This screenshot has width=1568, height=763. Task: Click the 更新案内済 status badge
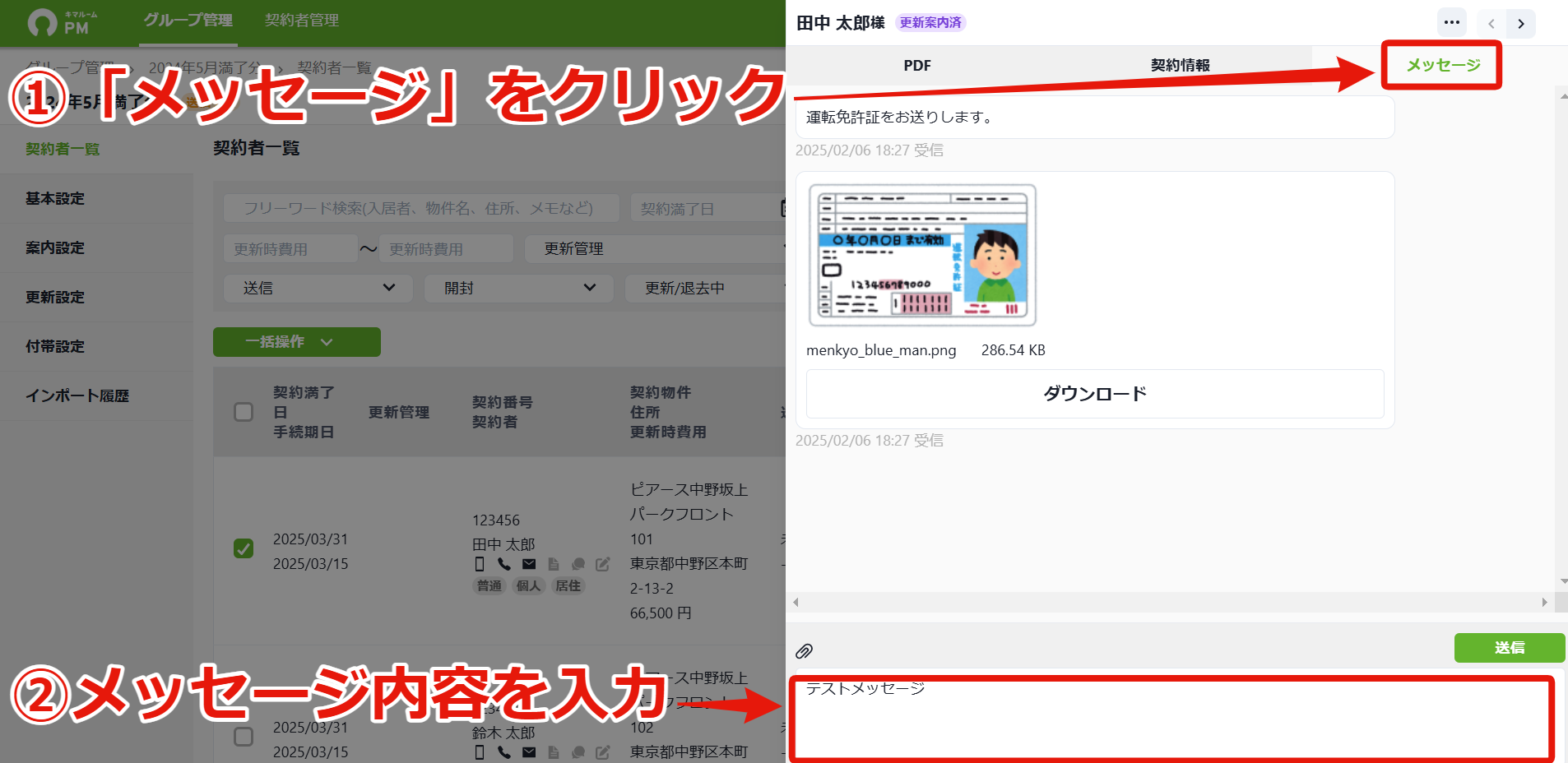(x=930, y=23)
